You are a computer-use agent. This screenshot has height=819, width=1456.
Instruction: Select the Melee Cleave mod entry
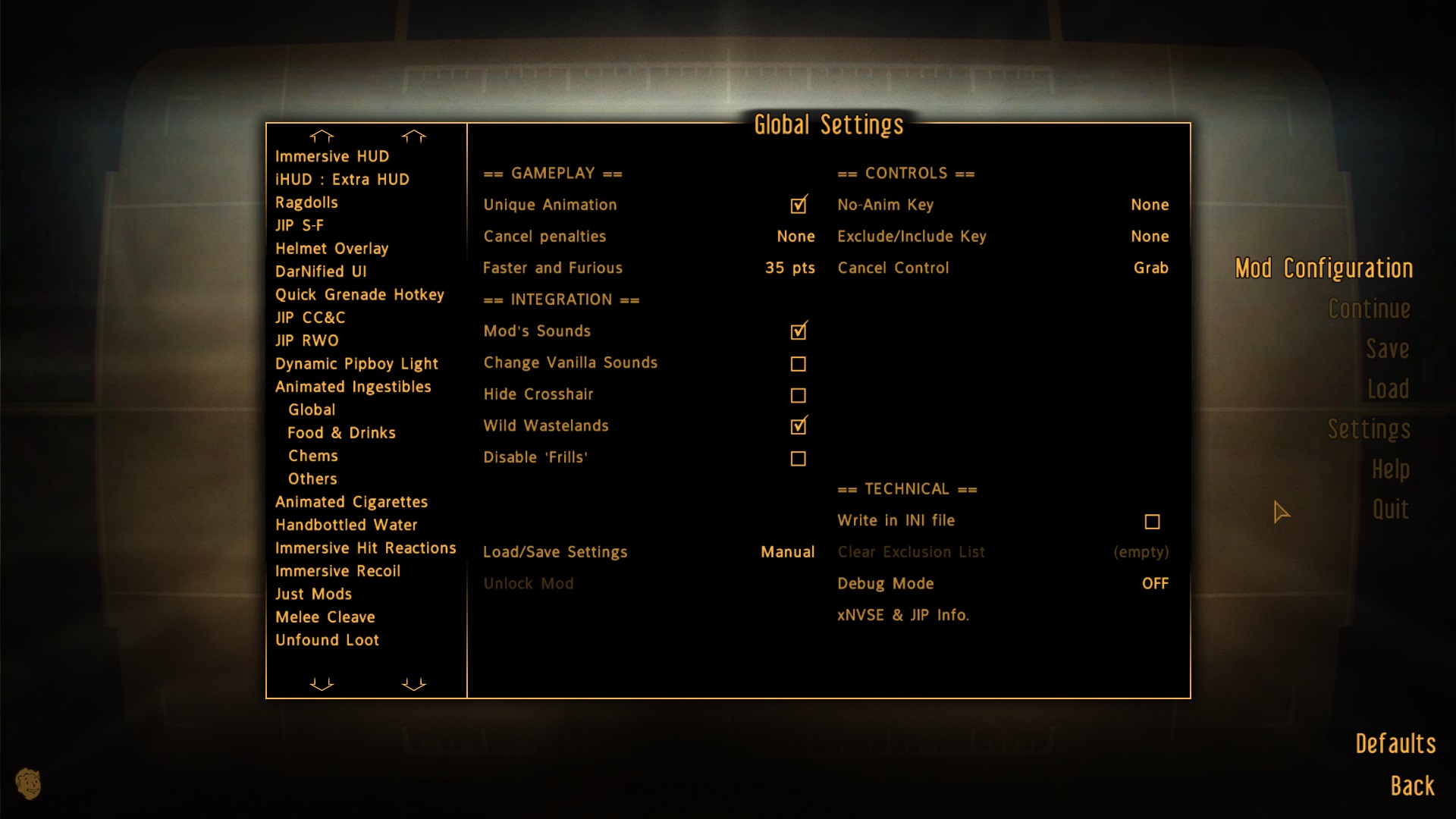pos(323,617)
